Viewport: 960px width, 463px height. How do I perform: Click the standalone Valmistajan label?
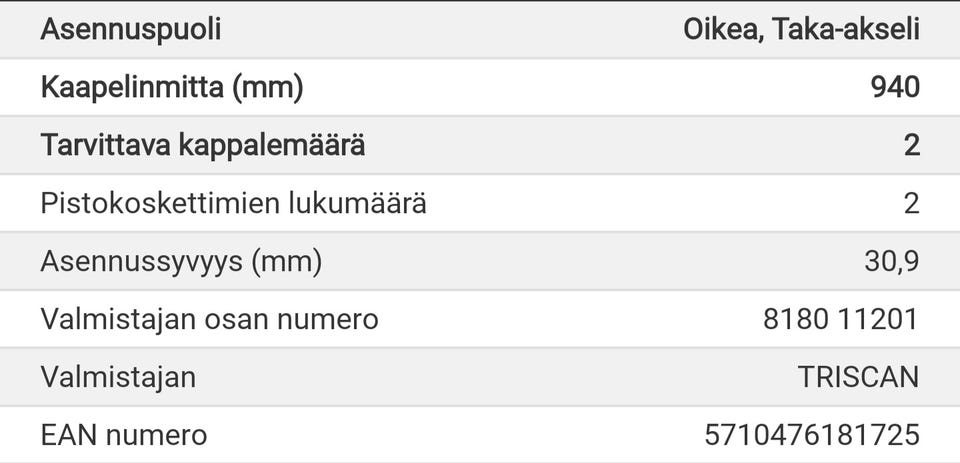point(118,377)
